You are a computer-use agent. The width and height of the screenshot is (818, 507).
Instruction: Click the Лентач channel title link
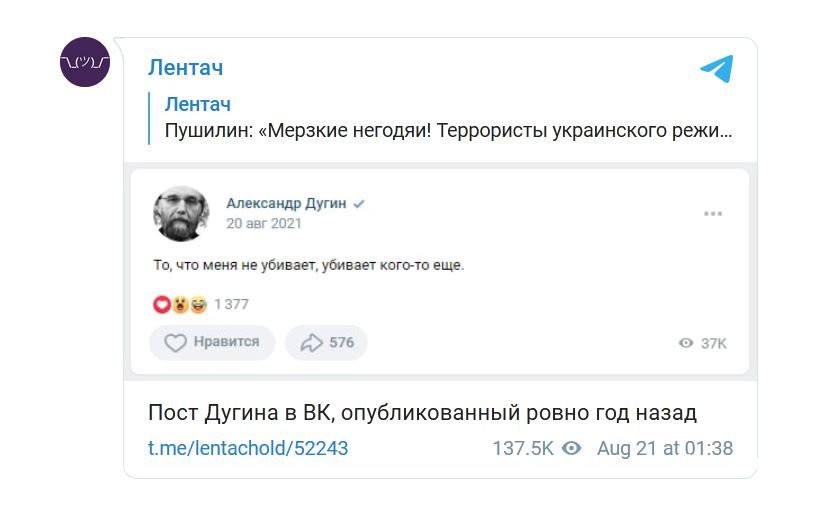(x=186, y=68)
